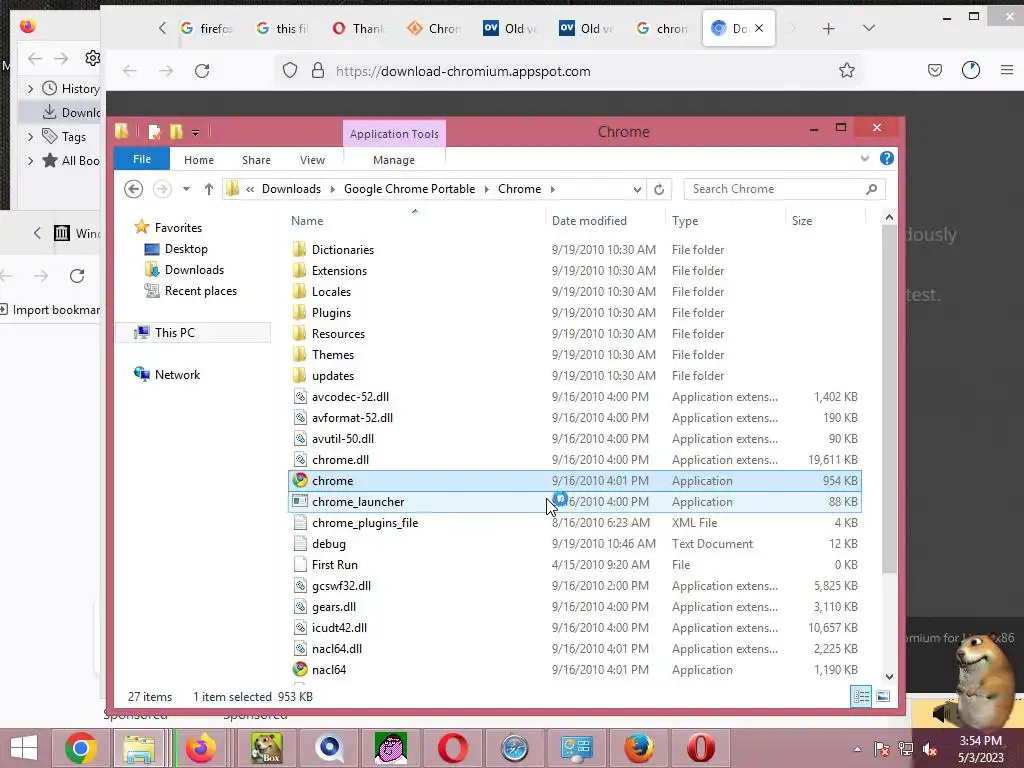Screen dimensions: 1024x768
Task: Click Safari compass icon in taskbar
Action: point(514,748)
